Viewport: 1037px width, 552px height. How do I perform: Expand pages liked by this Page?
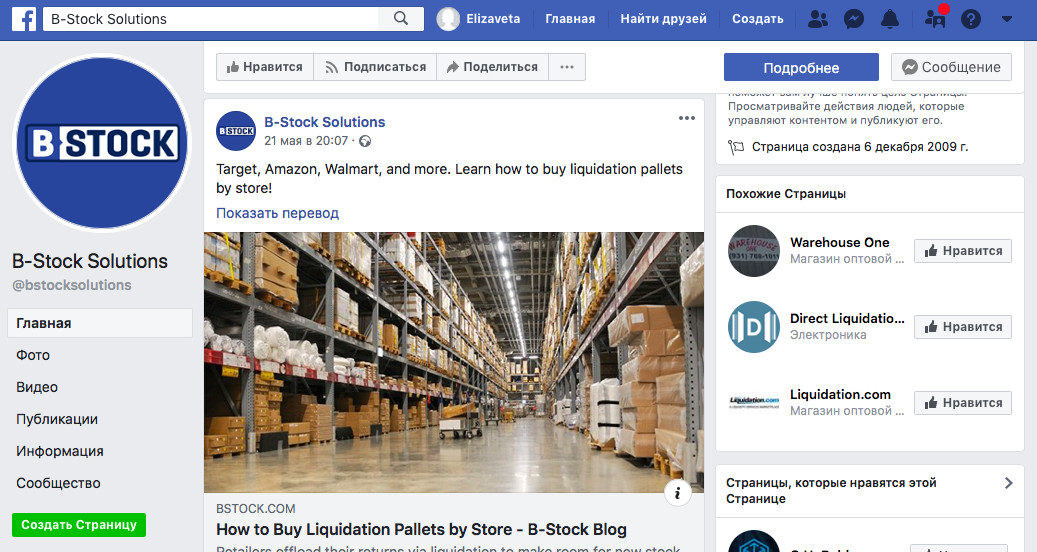[x=1008, y=483]
